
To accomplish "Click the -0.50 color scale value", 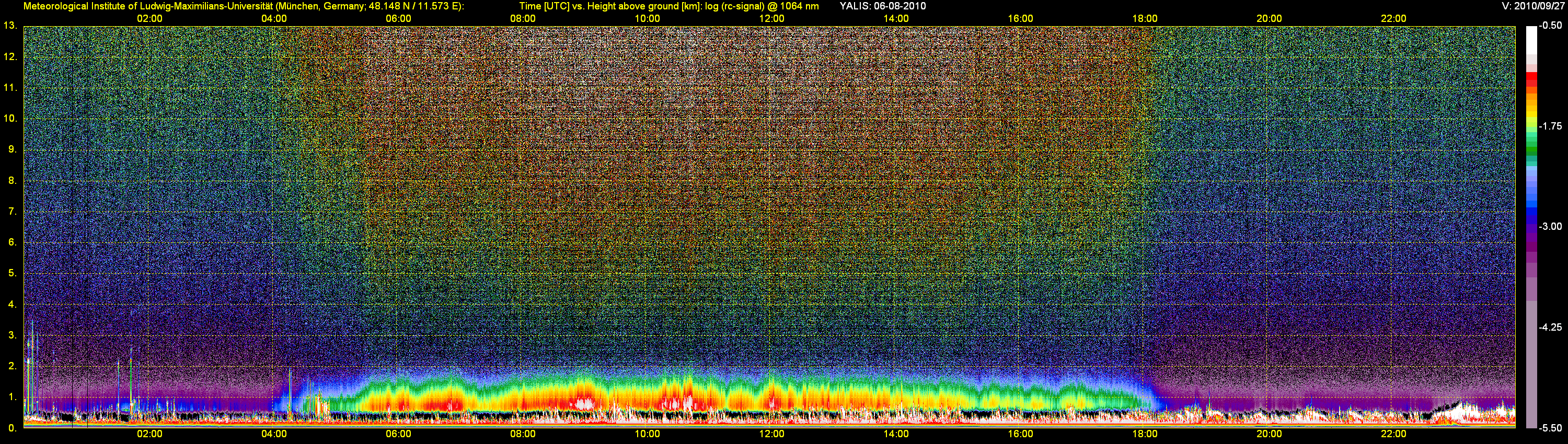I will click(x=1551, y=26).
